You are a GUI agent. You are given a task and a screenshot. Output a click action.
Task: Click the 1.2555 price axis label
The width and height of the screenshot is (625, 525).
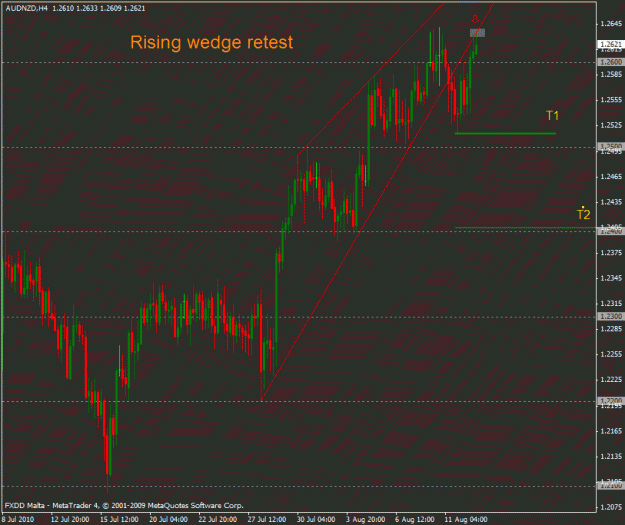pyautogui.click(x=611, y=100)
